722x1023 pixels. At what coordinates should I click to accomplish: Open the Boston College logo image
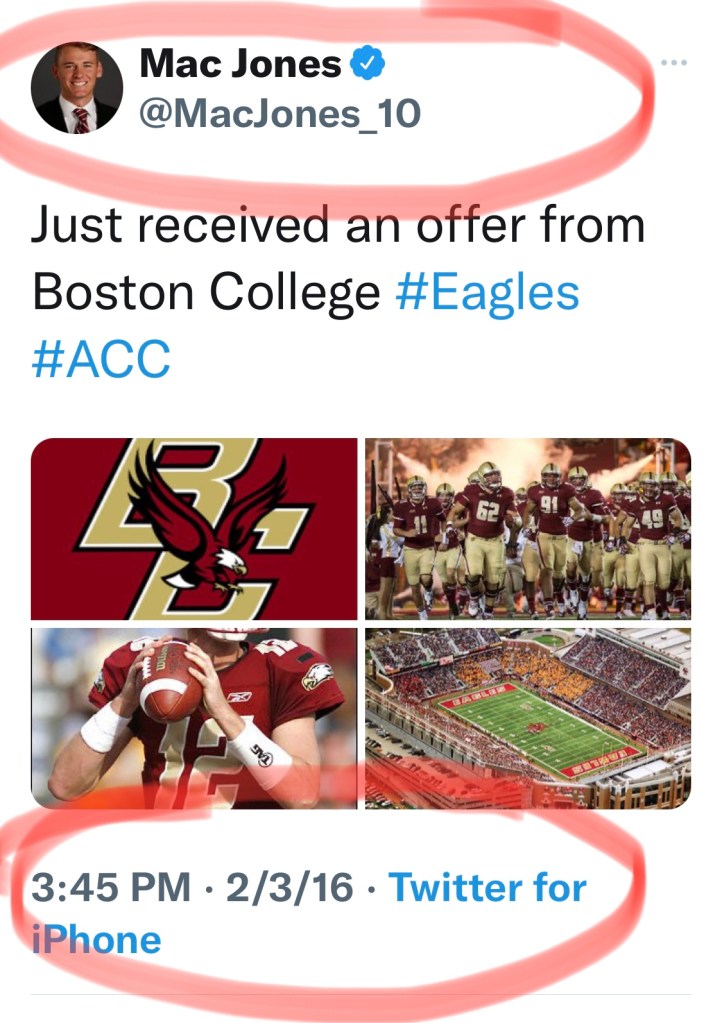tap(194, 528)
